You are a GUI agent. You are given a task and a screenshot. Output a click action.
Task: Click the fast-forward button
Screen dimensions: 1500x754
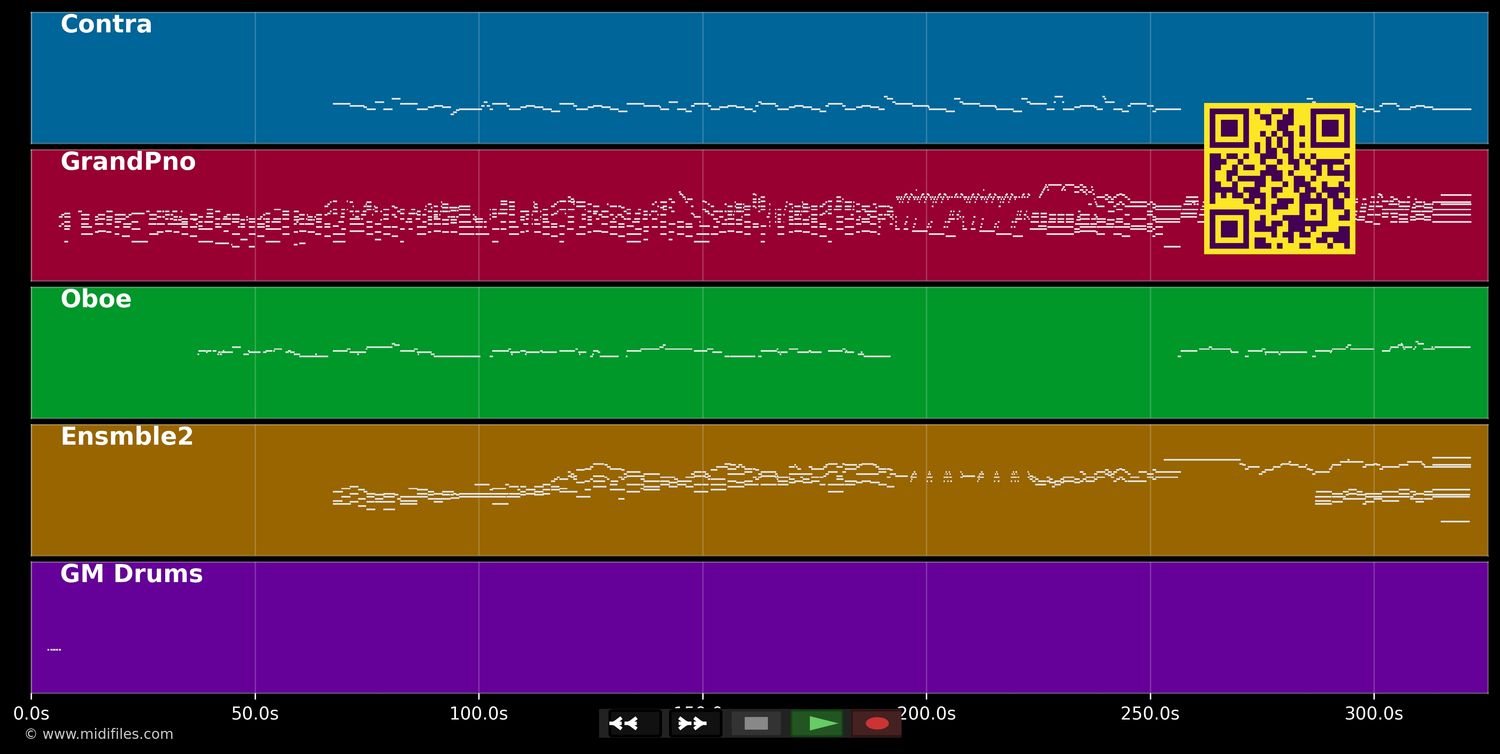click(x=694, y=723)
